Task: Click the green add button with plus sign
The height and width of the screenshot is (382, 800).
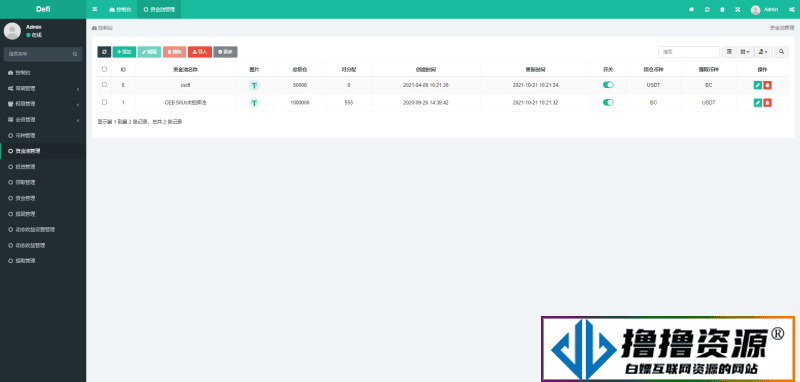Action: coord(124,52)
